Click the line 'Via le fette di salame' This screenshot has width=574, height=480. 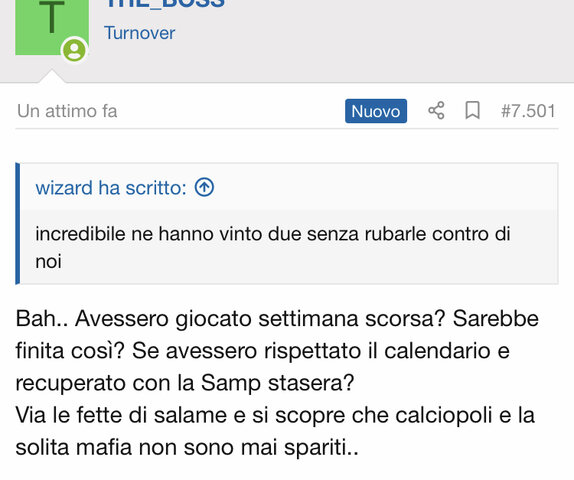(275, 415)
